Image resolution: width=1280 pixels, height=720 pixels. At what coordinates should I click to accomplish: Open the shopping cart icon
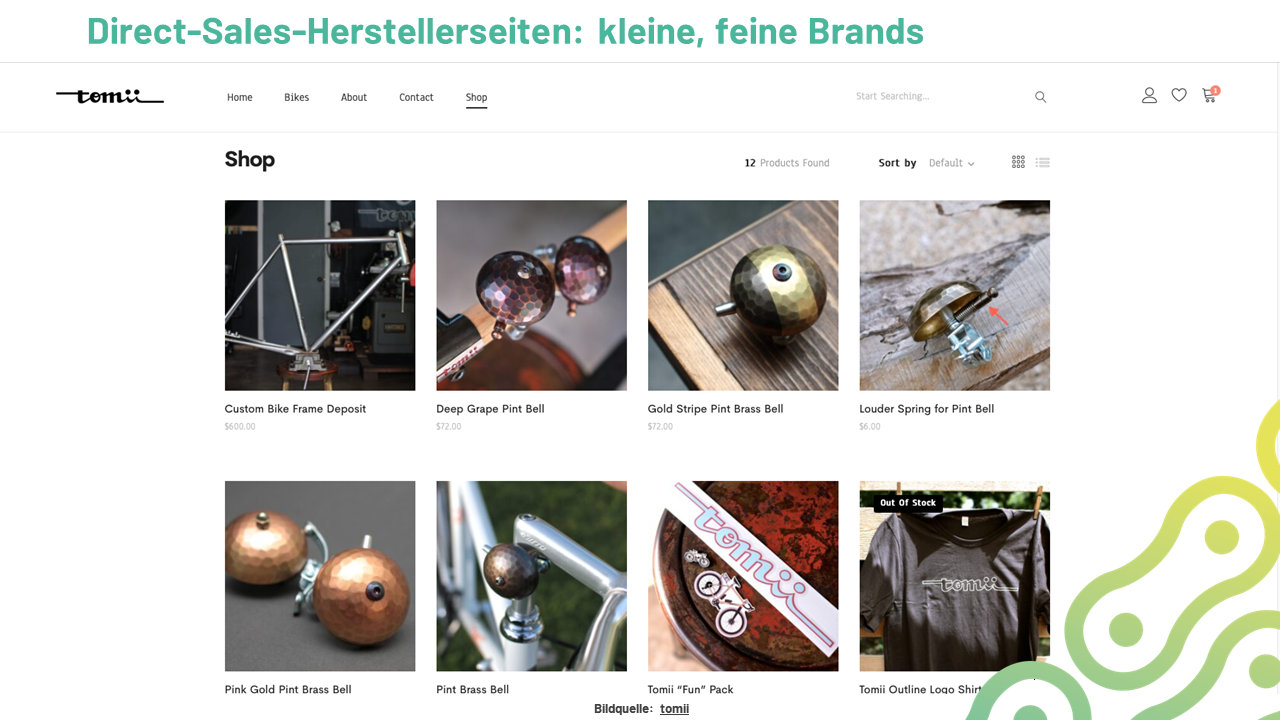coord(1210,95)
